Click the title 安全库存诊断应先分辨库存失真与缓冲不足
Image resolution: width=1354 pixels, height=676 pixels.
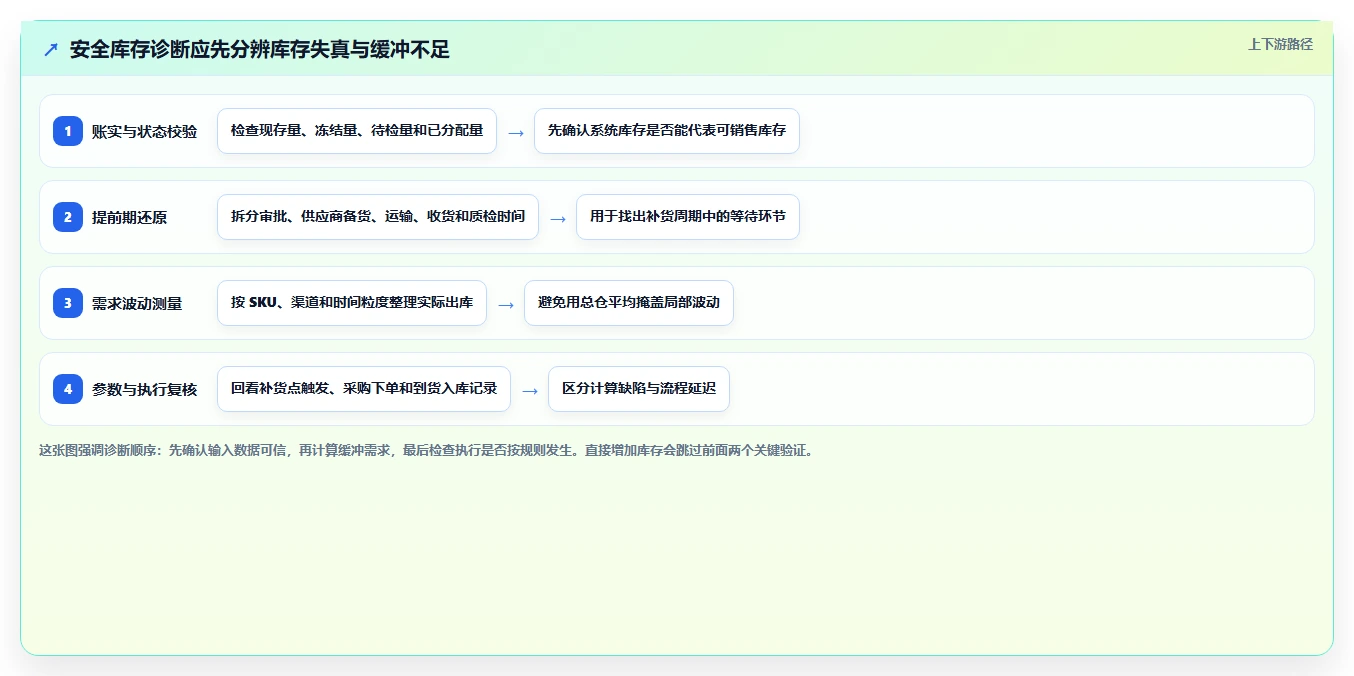click(x=260, y=50)
